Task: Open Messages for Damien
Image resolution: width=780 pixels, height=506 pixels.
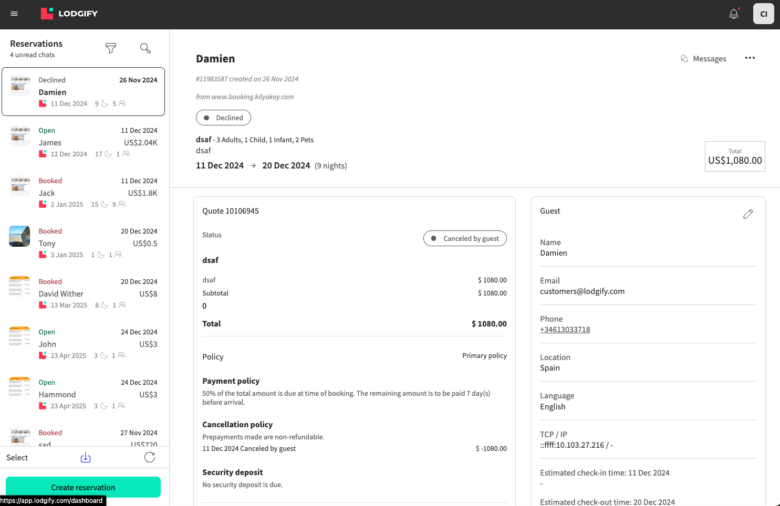Action: coord(703,59)
